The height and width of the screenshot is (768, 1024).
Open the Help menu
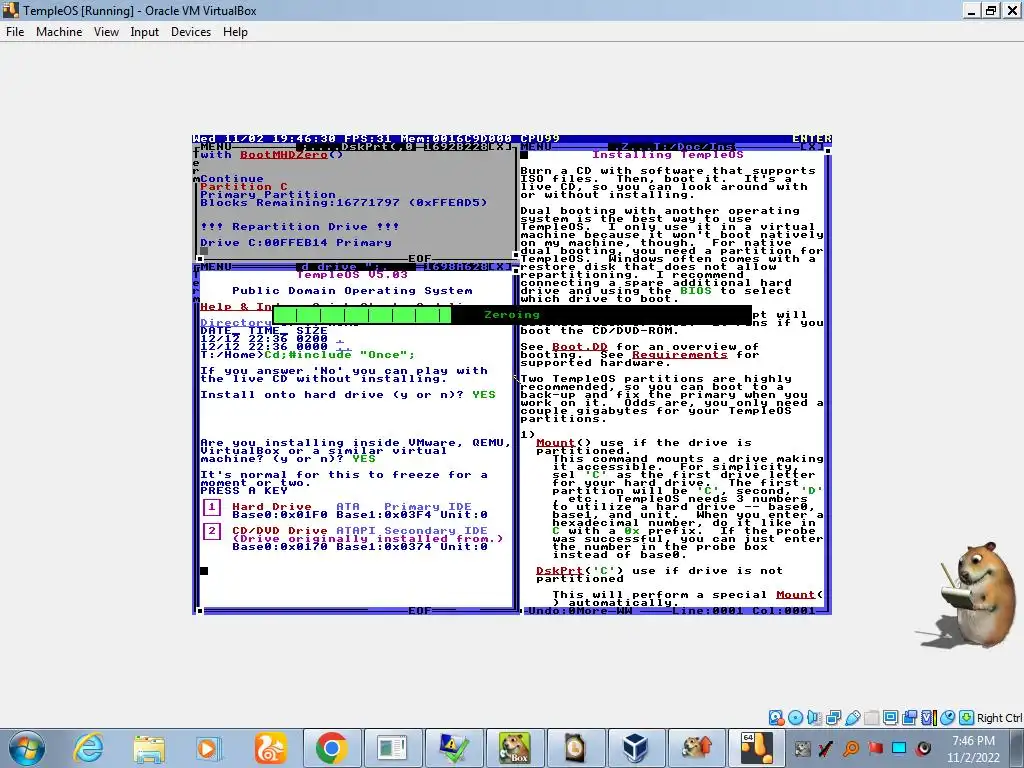(x=235, y=32)
